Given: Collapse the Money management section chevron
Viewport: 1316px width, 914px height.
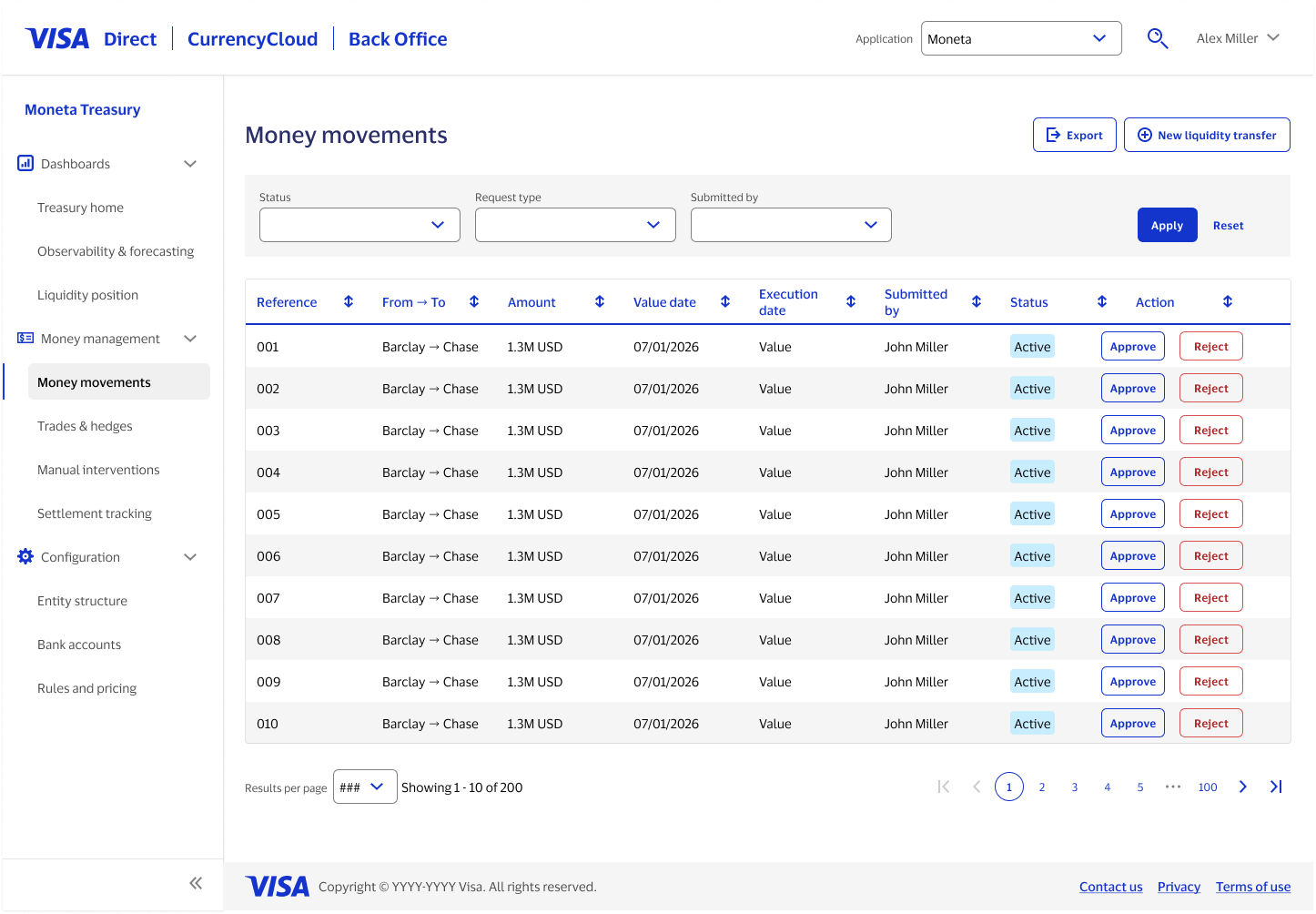Looking at the screenshot, I should coord(190,339).
